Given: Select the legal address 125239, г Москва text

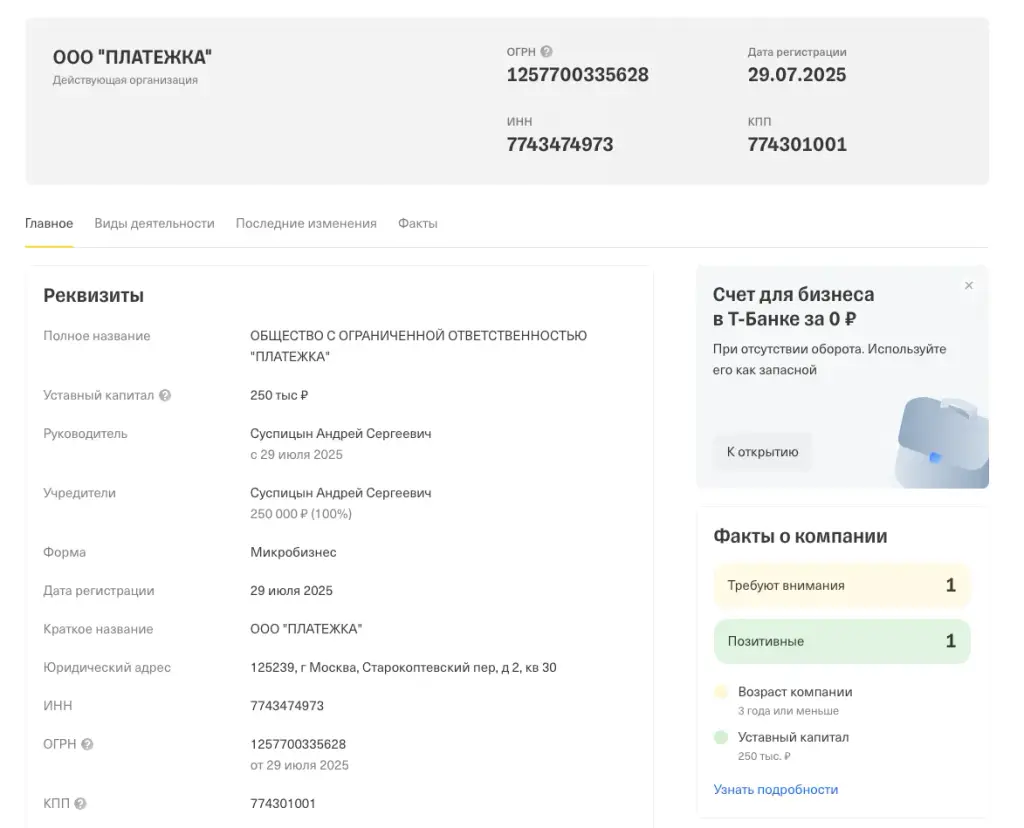Looking at the screenshot, I should (x=404, y=667).
